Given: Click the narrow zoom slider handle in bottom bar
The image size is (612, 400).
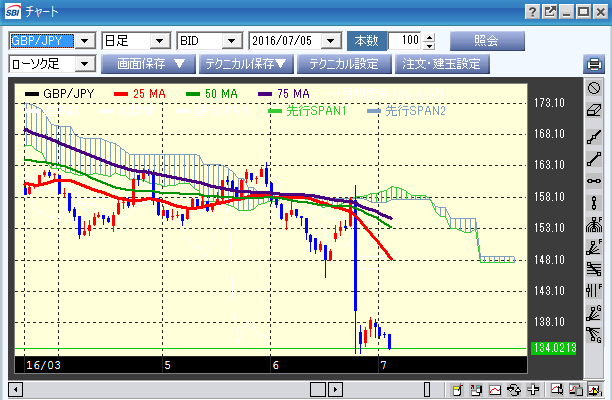Looking at the screenshot, I should point(427,389).
